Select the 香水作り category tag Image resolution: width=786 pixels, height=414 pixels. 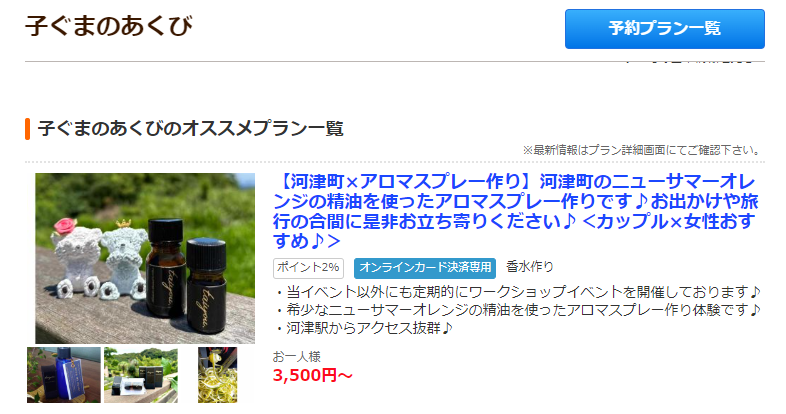(530, 267)
